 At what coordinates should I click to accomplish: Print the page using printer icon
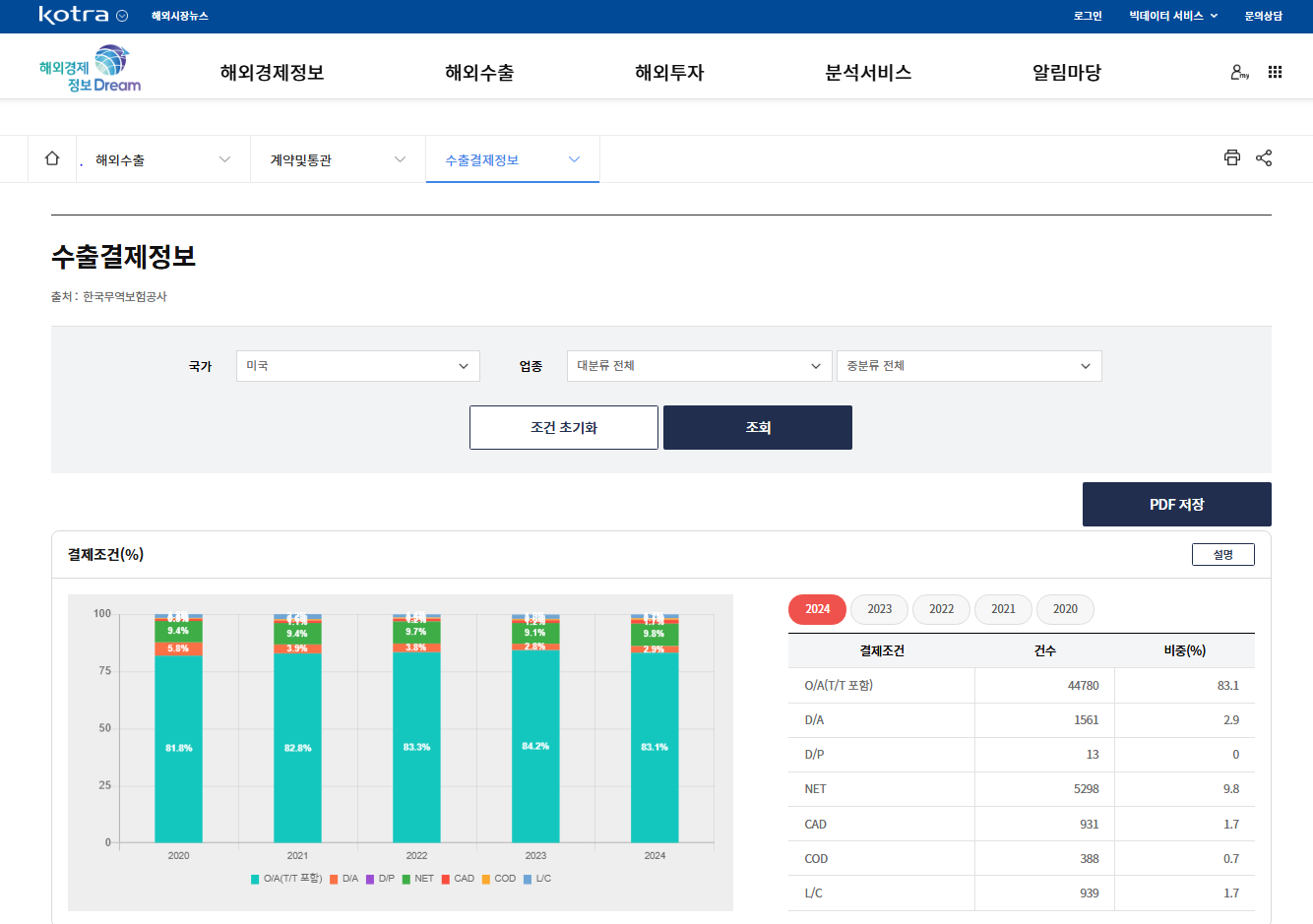point(1231,157)
